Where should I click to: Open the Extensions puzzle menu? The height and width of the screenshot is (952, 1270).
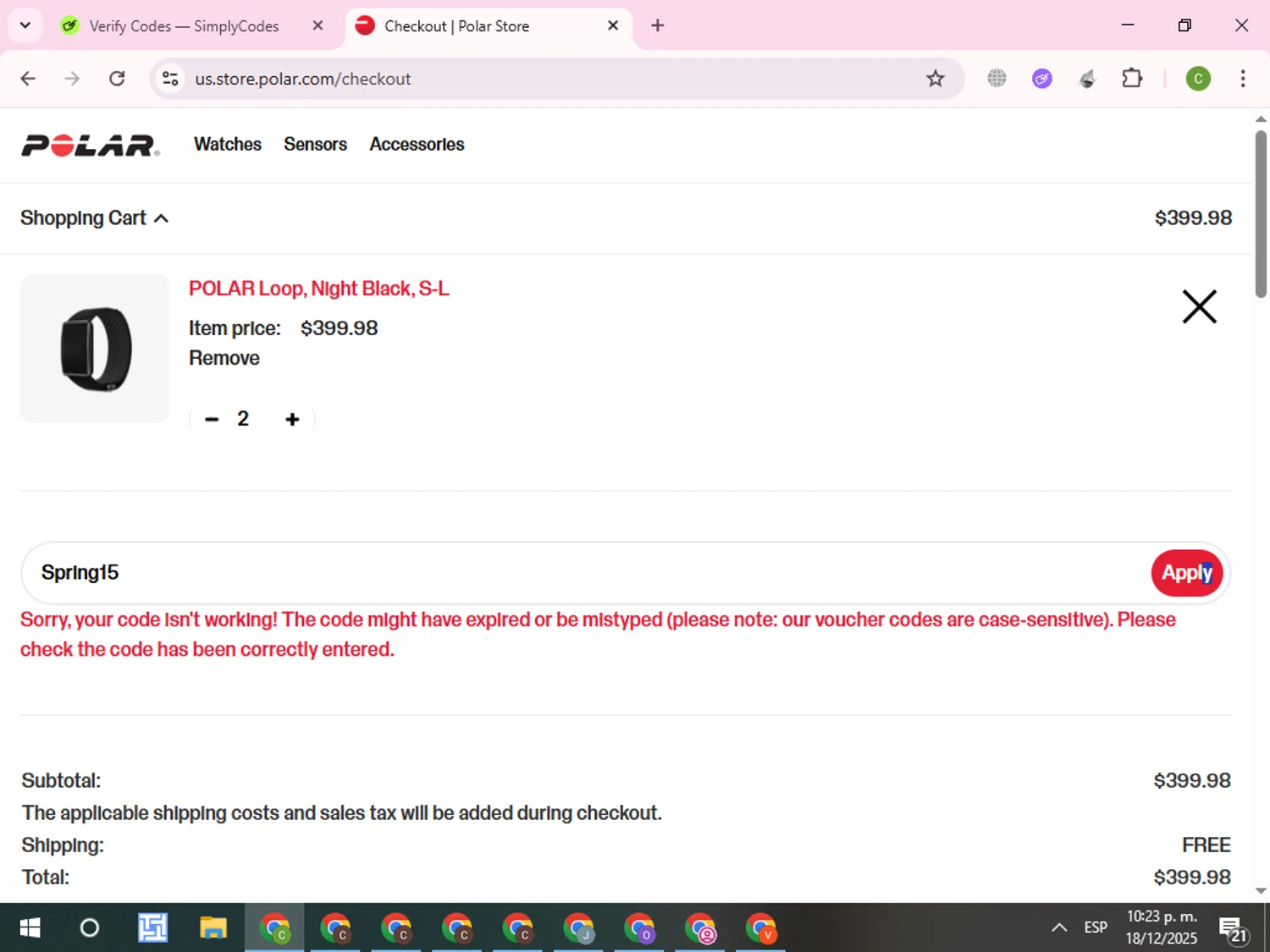tap(1132, 79)
